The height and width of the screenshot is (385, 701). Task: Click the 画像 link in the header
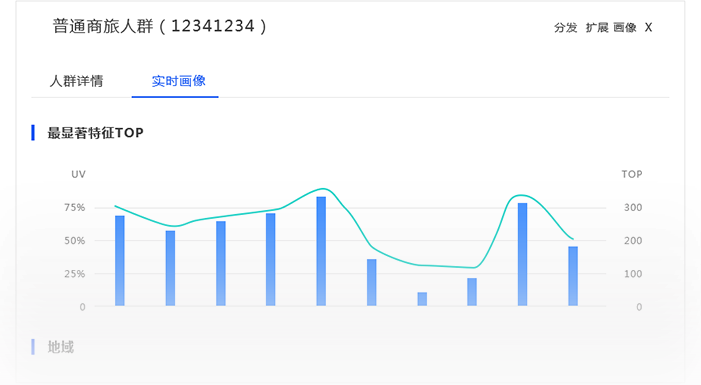pos(625,28)
